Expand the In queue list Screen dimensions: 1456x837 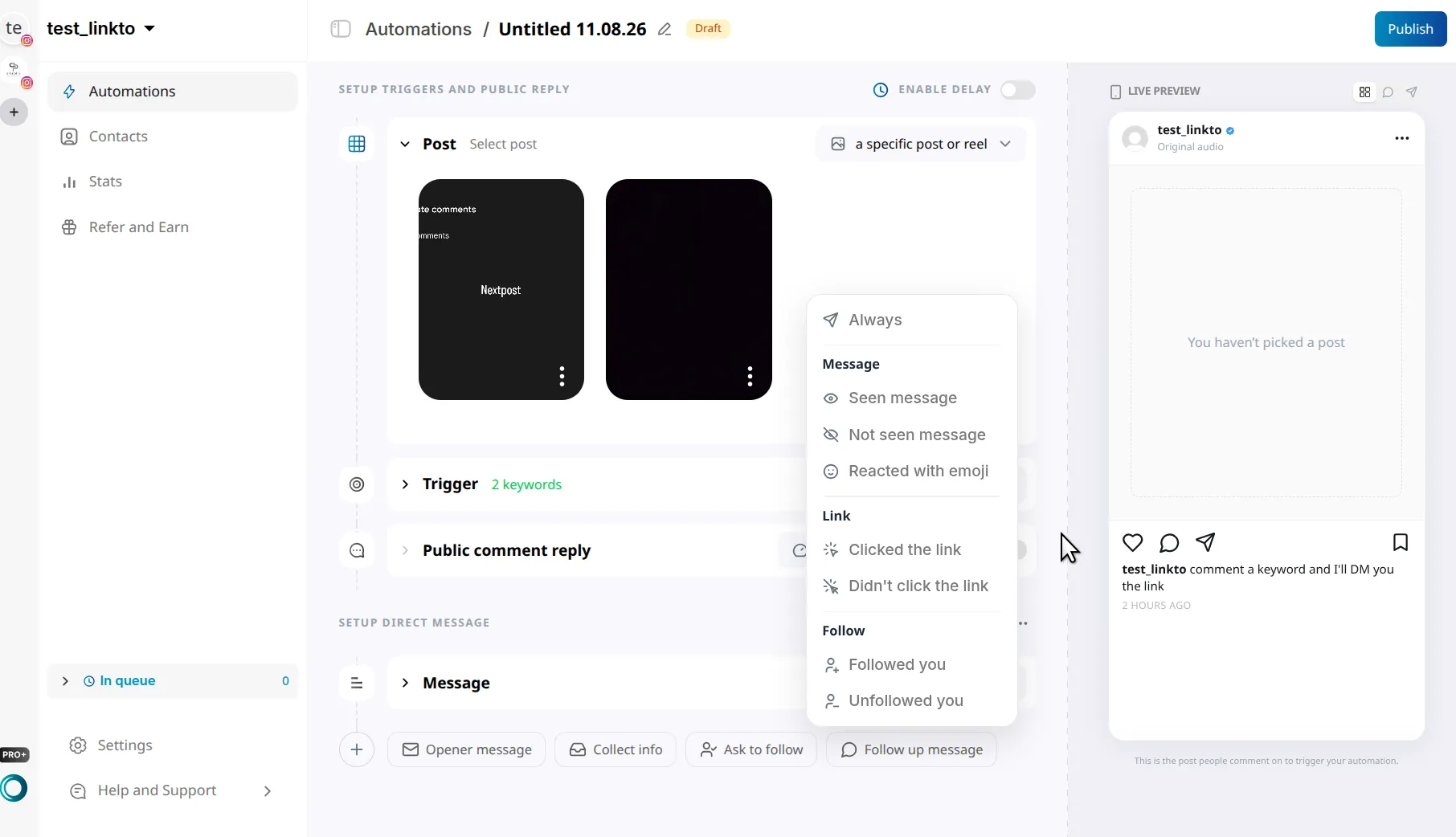[65, 681]
